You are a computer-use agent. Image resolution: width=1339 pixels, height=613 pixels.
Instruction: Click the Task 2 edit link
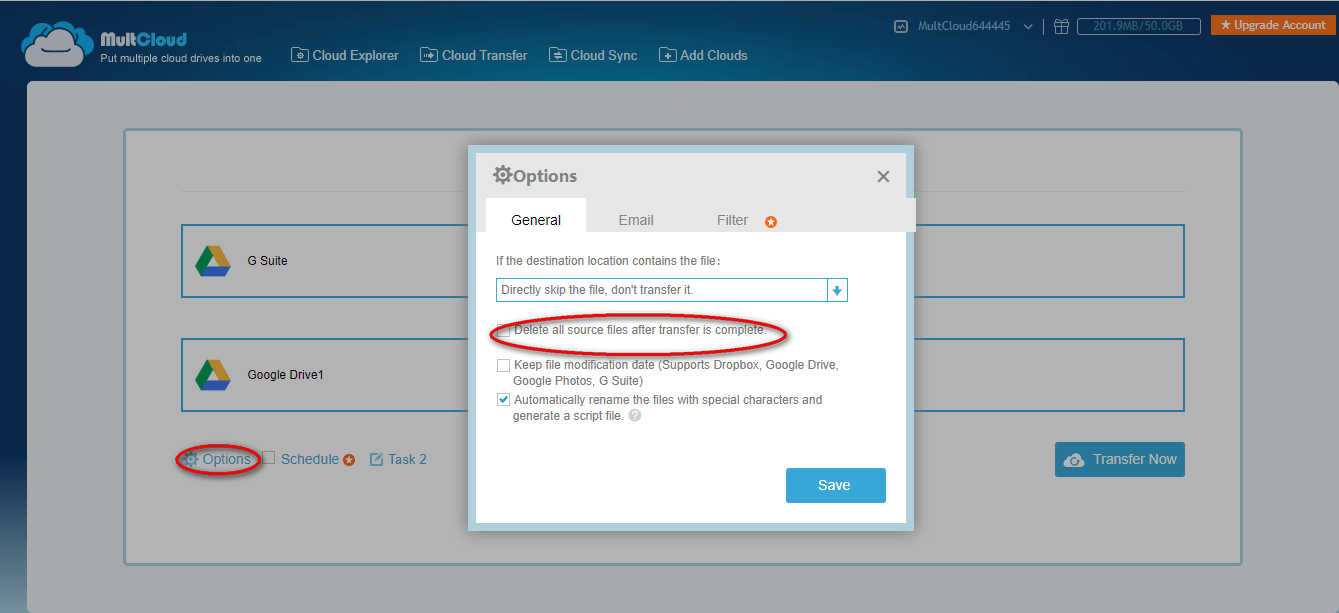point(399,460)
